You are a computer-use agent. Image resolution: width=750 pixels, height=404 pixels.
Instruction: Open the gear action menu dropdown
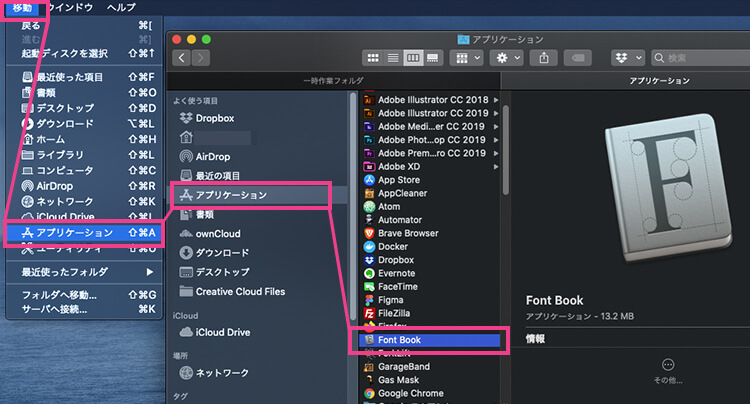click(x=507, y=58)
